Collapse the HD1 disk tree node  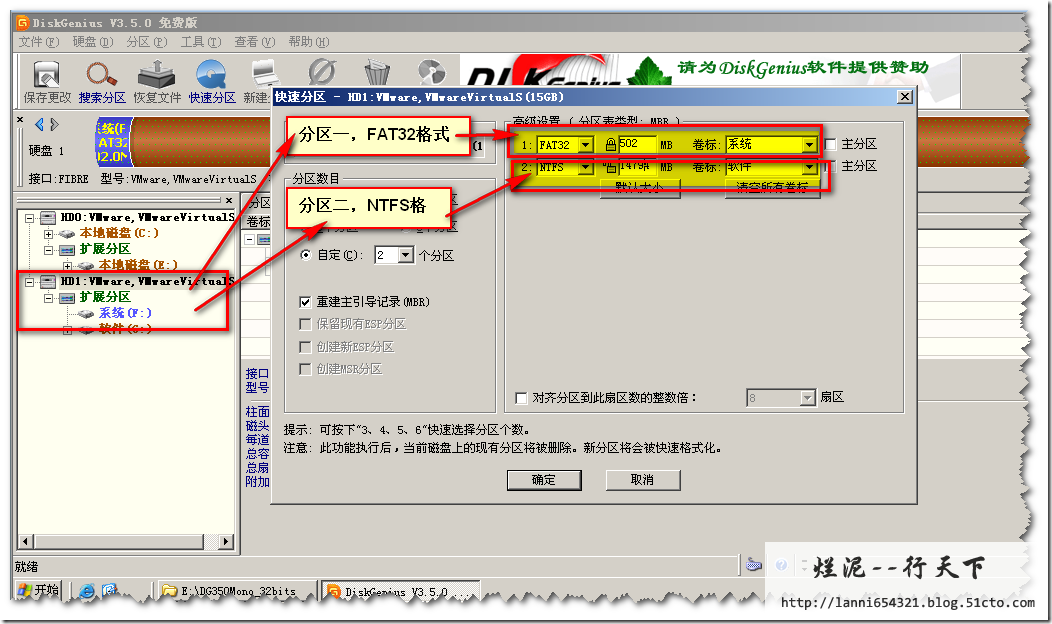click(x=30, y=282)
